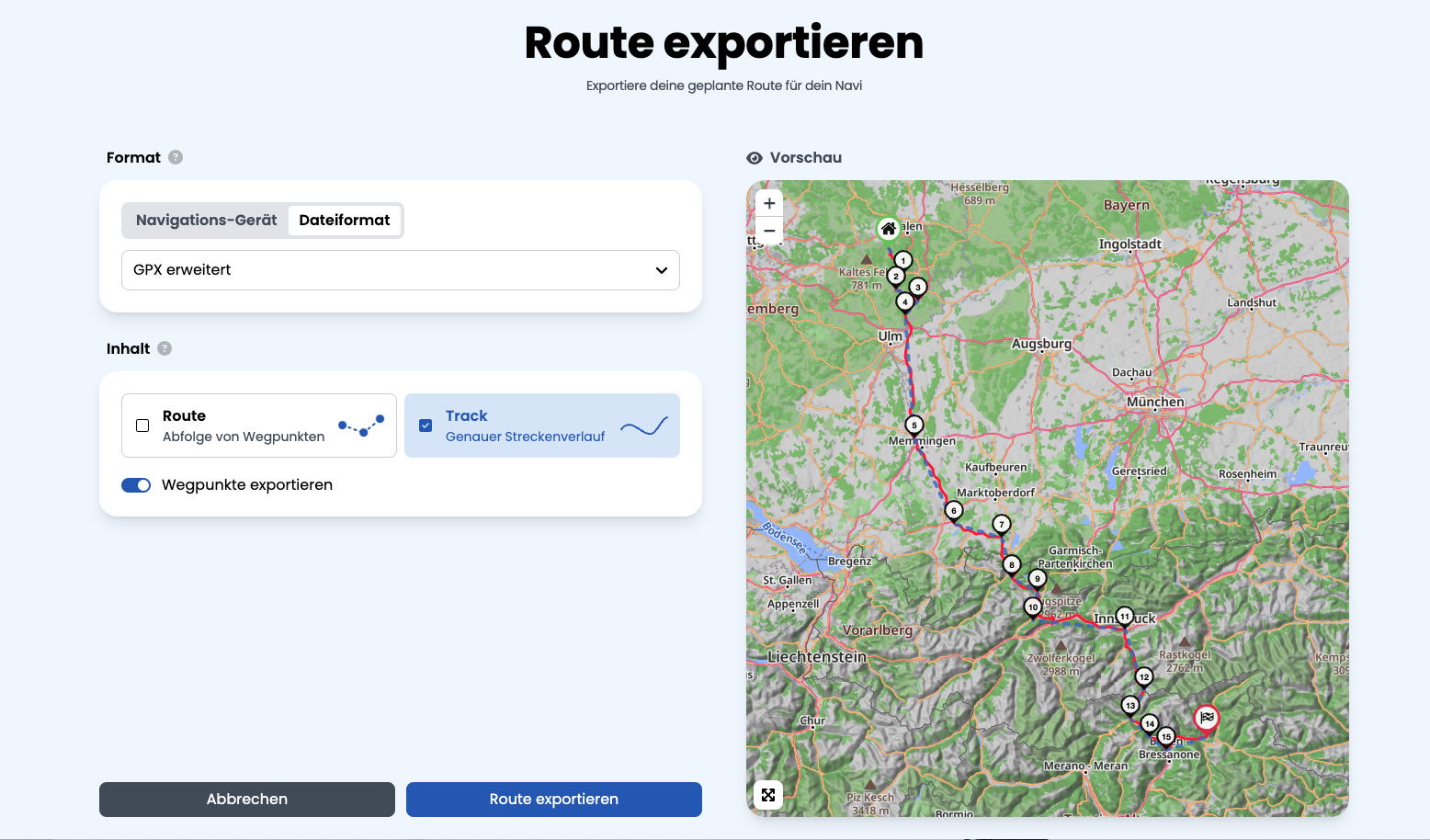Open fullscreen map view icon

click(768, 795)
